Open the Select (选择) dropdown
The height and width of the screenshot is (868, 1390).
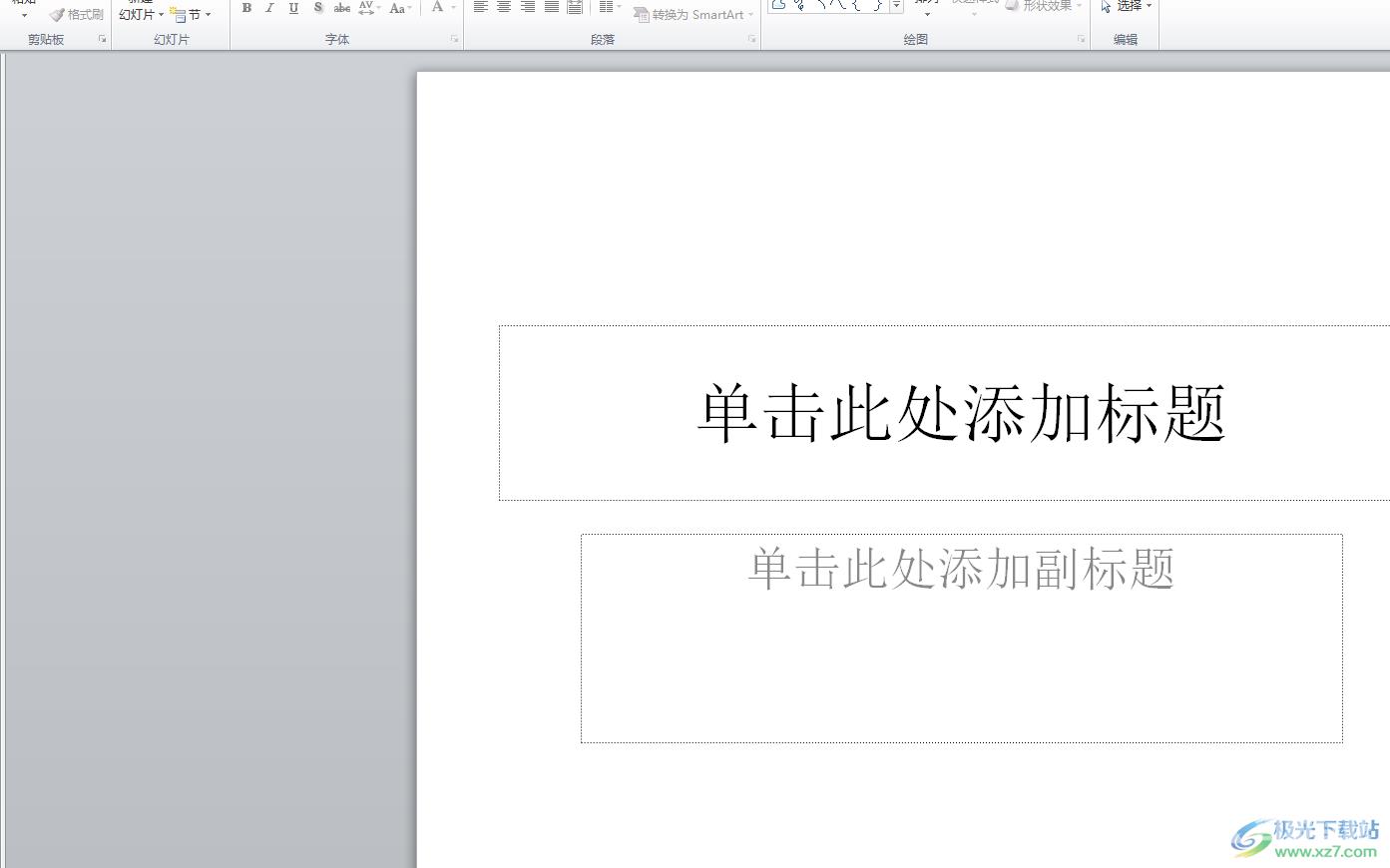1127,6
